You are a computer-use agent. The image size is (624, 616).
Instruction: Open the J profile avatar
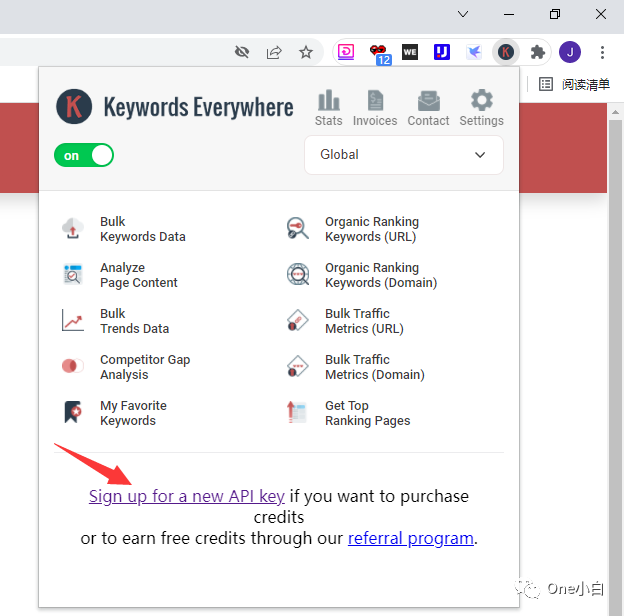pos(570,52)
